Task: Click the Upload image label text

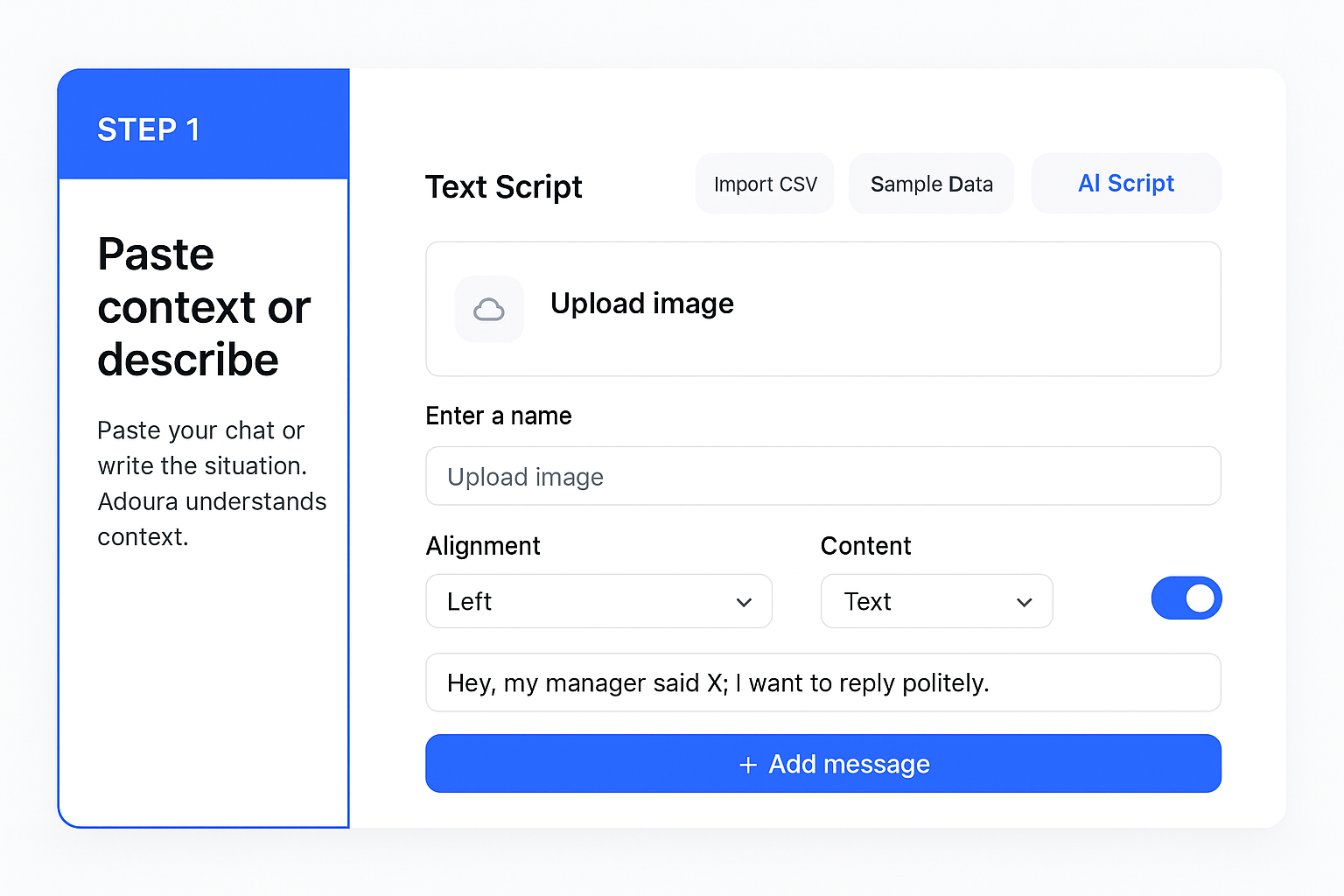Action: point(642,304)
